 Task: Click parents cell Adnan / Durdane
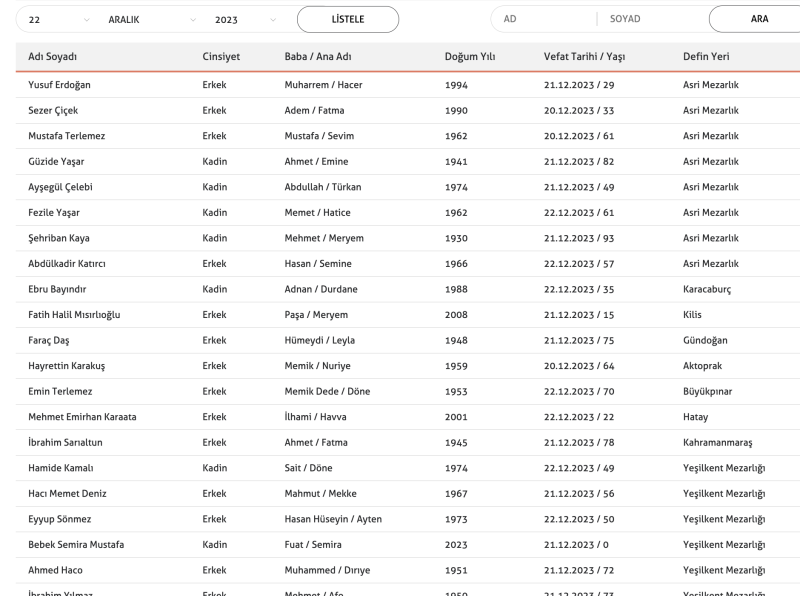pyautogui.click(x=321, y=289)
